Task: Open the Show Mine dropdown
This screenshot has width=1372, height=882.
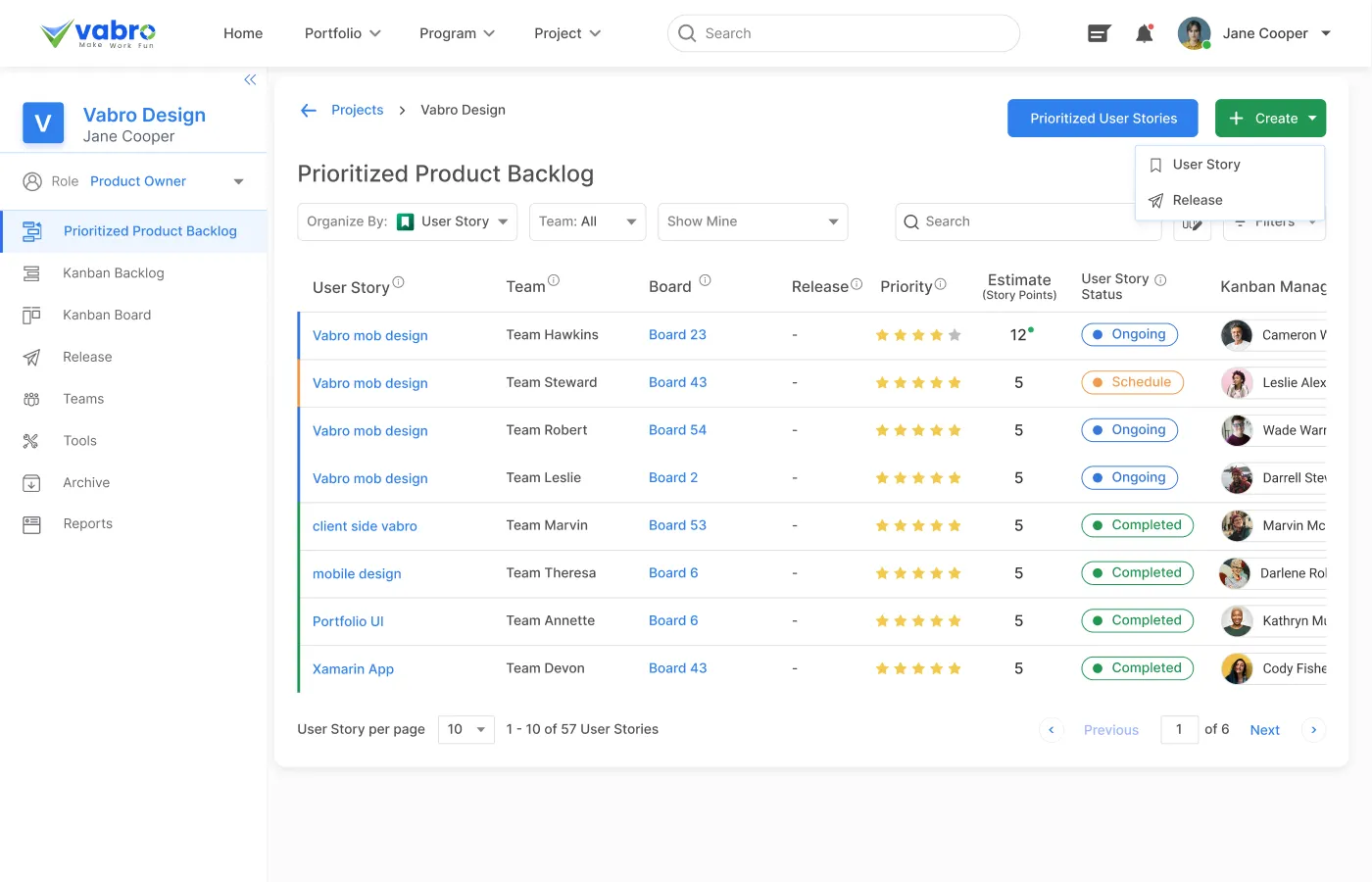Action: [752, 222]
